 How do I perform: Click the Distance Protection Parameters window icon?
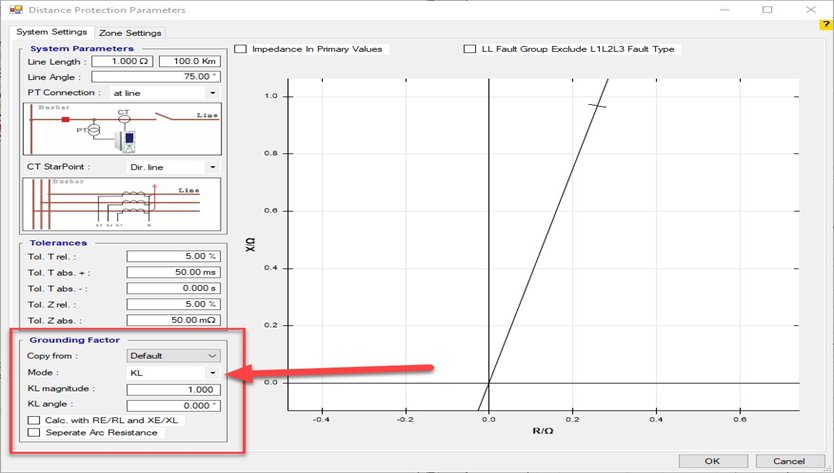tap(16, 11)
